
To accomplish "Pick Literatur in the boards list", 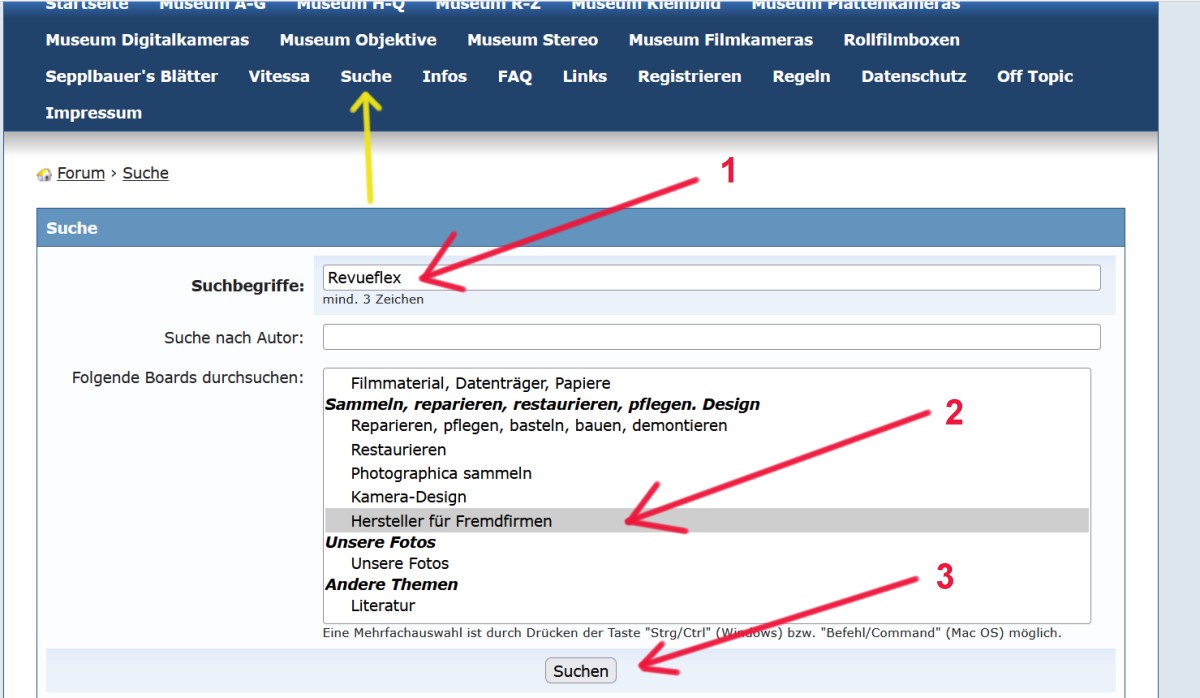I will click(x=383, y=605).
